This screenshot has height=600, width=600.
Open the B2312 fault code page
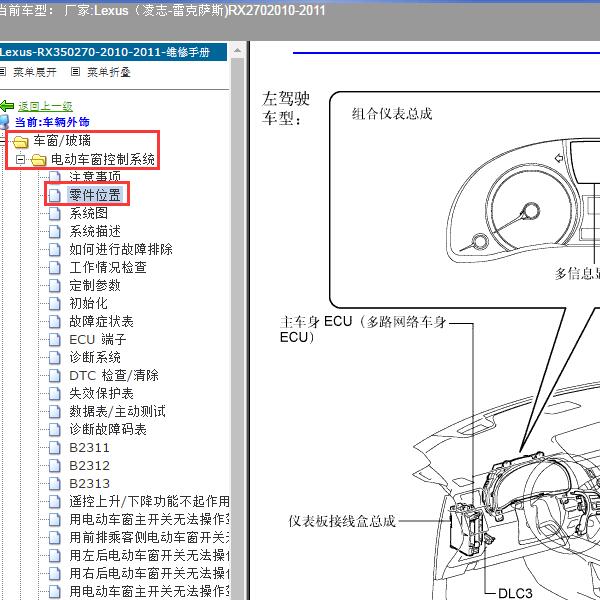pos(90,465)
